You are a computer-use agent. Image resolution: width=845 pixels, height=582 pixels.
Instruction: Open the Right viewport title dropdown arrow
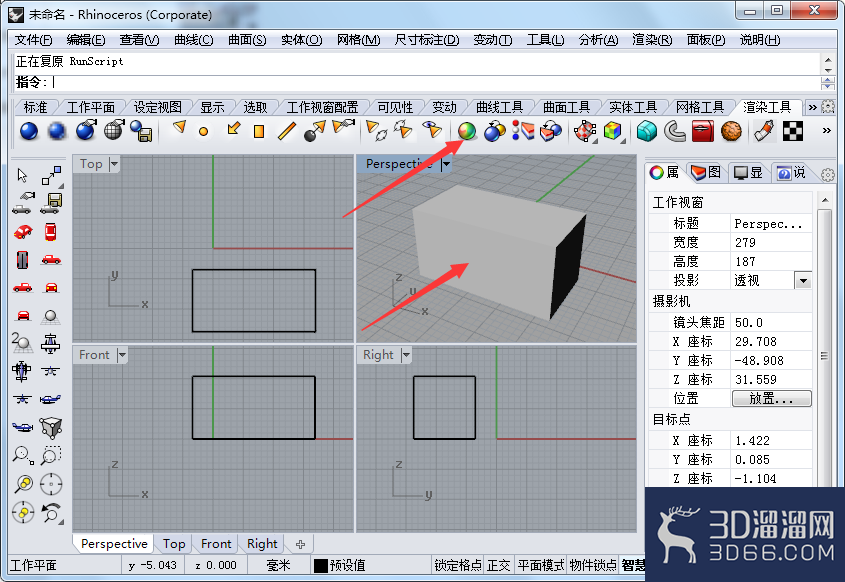pyautogui.click(x=405, y=355)
